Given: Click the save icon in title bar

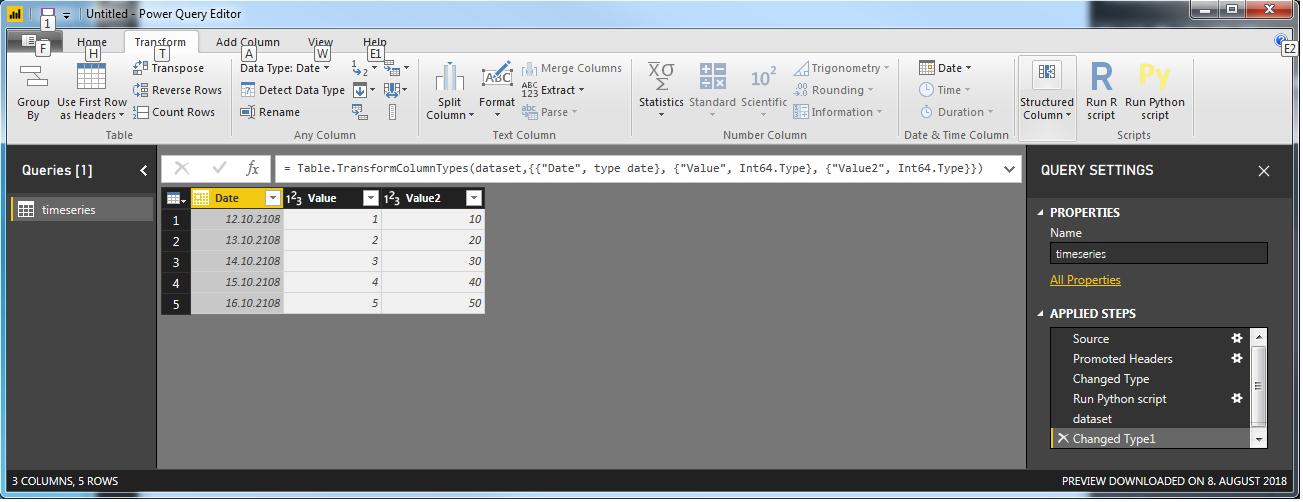Looking at the screenshot, I should 47,15.
